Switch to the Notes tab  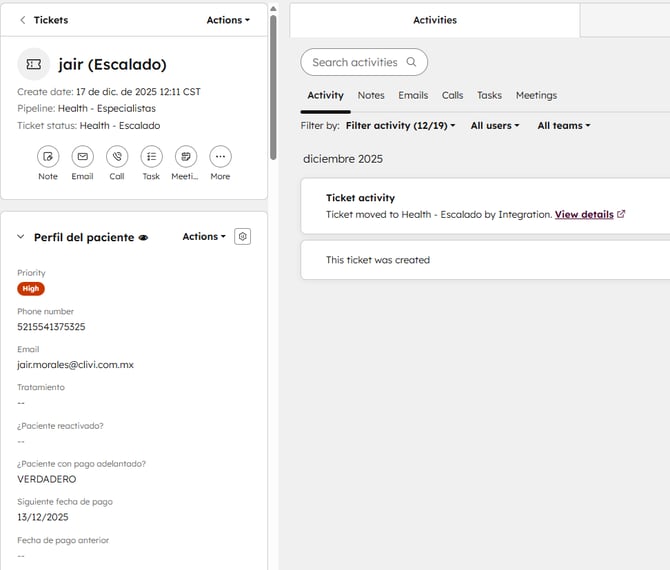click(x=371, y=96)
